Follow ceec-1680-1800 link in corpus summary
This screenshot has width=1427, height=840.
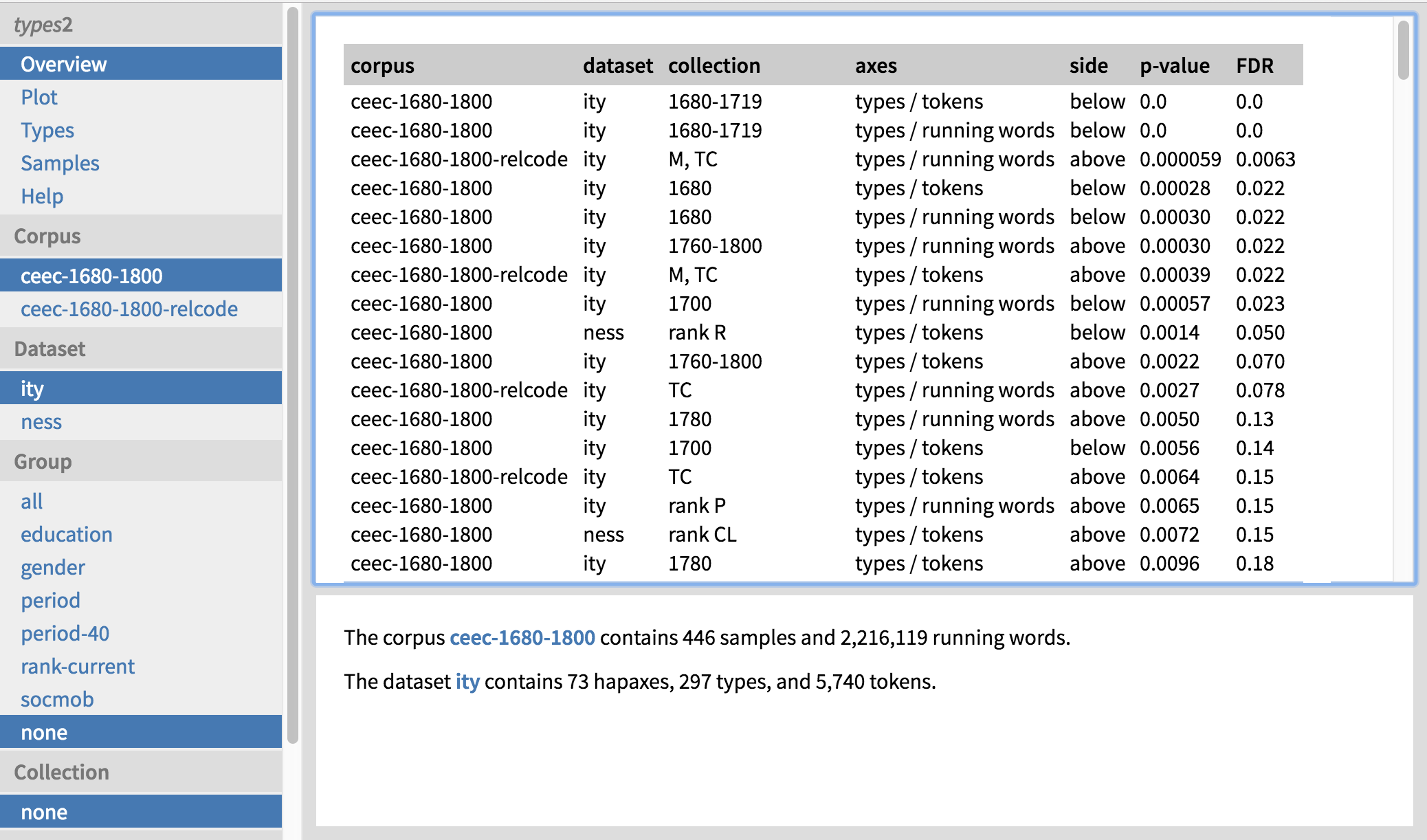click(x=522, y=637)
